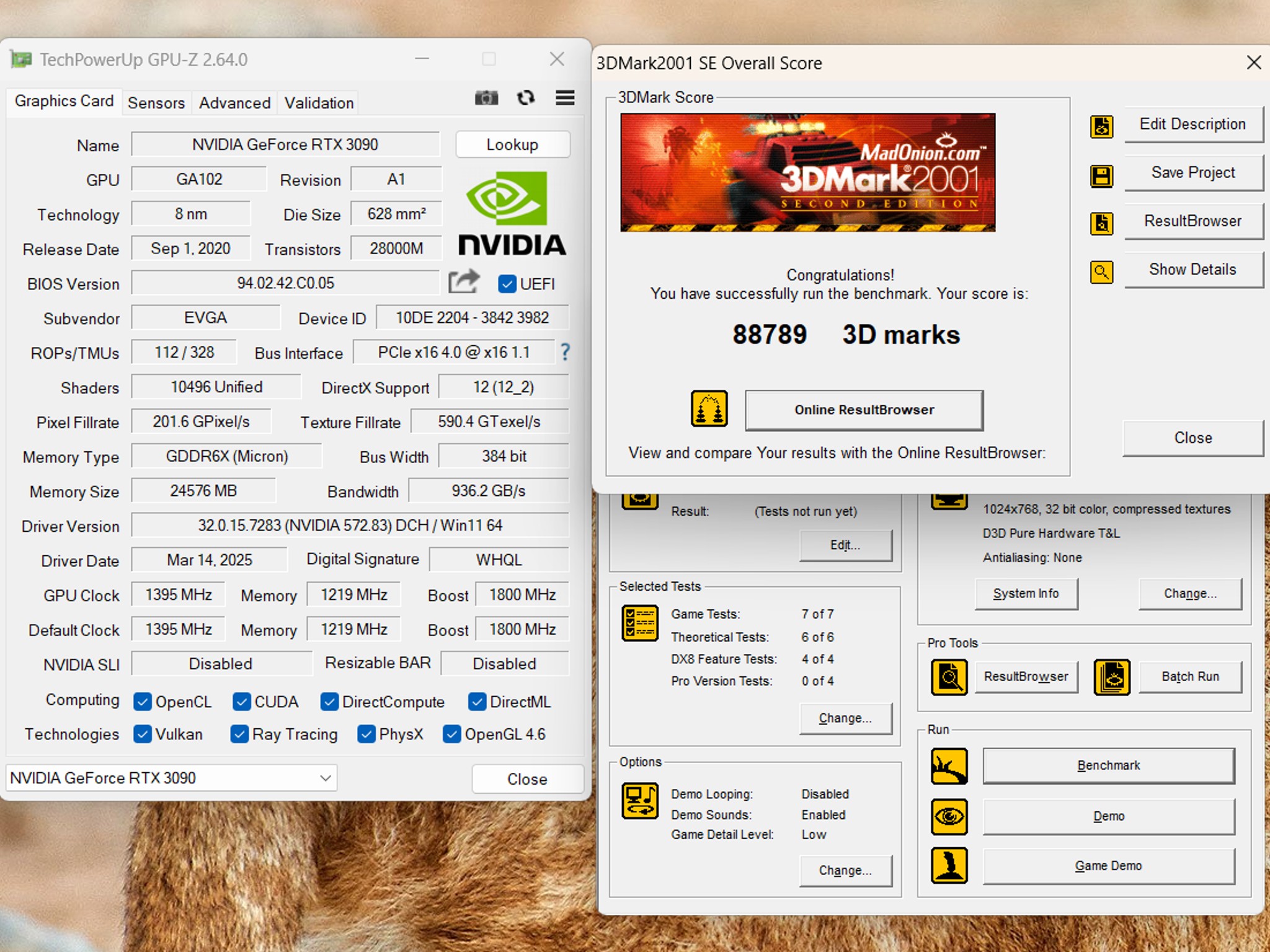This screenshot has height=952, width=1270.
Task: Click the Bus Interface question mark
Action: [565, 352]
